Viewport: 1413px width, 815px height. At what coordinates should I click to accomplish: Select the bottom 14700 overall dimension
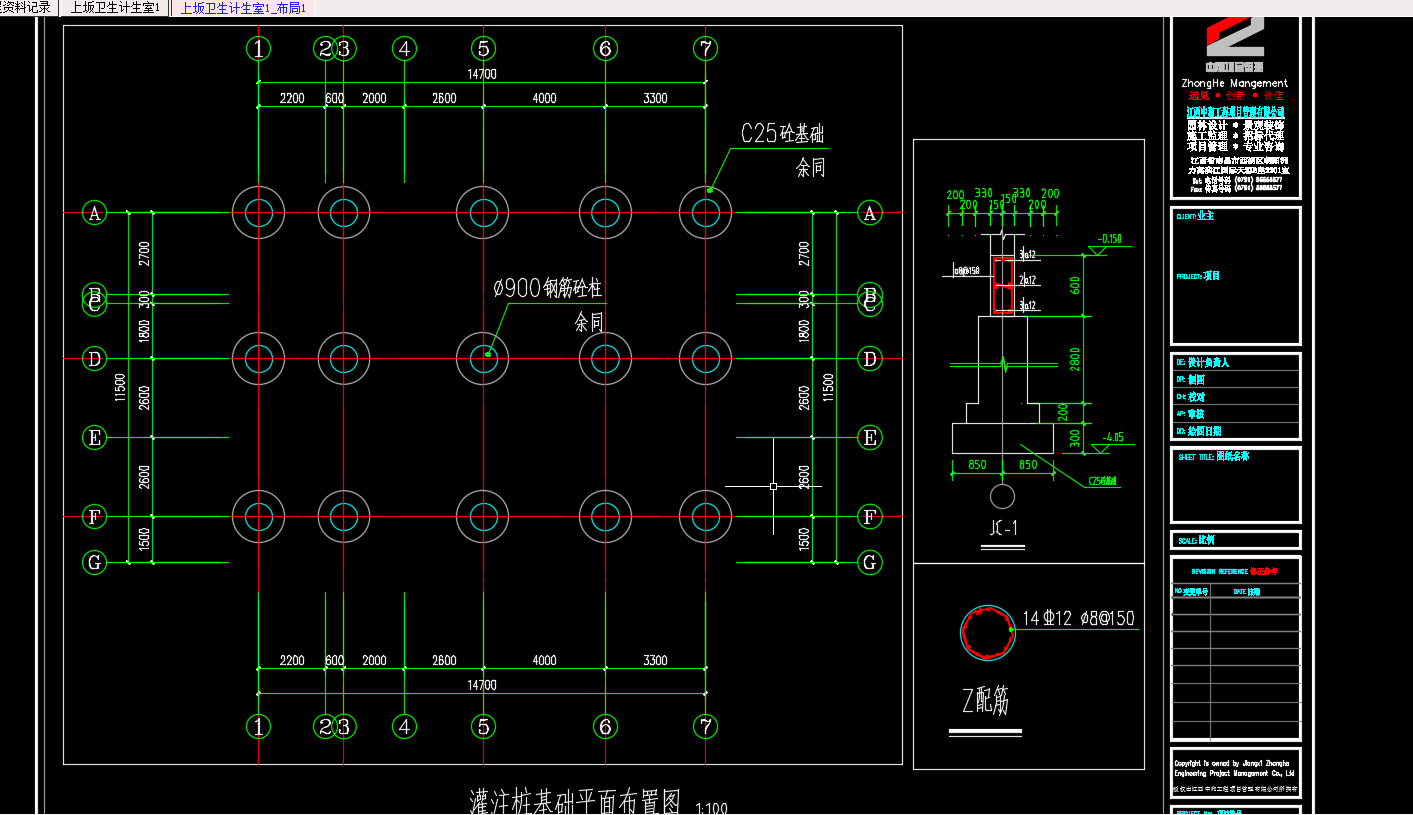(x=482, y=685)
